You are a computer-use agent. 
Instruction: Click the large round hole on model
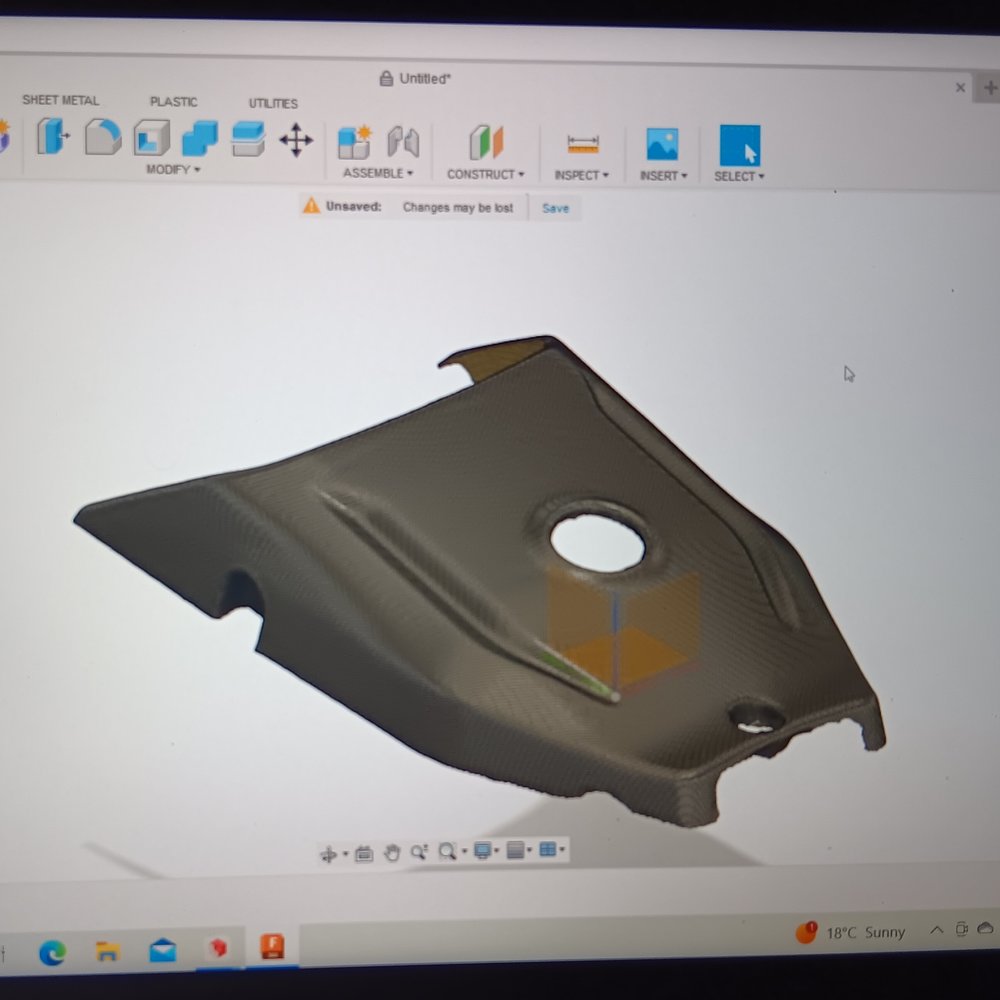tap(598, 543)
